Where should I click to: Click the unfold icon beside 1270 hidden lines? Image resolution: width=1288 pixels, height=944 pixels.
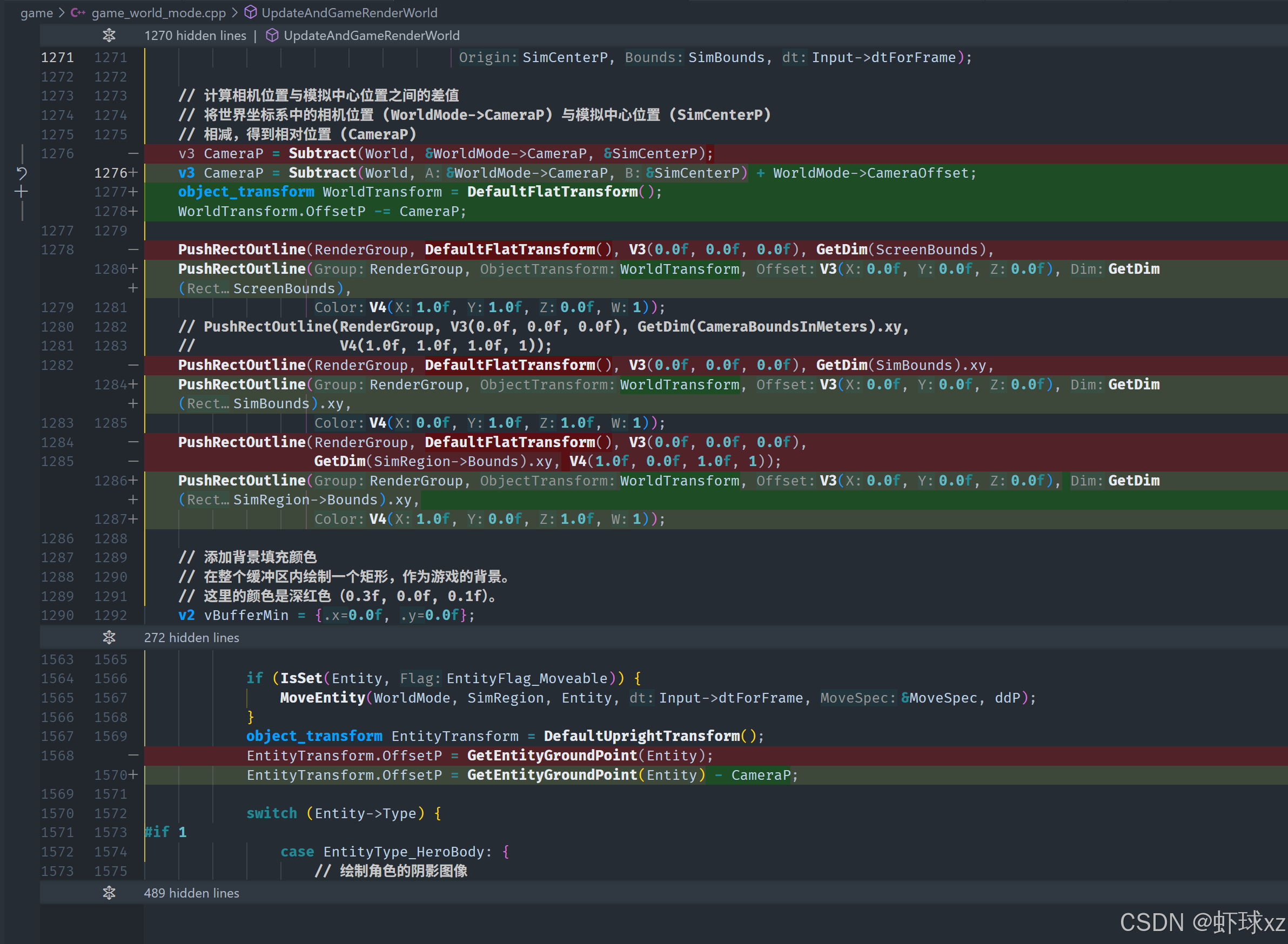[109, 36]
